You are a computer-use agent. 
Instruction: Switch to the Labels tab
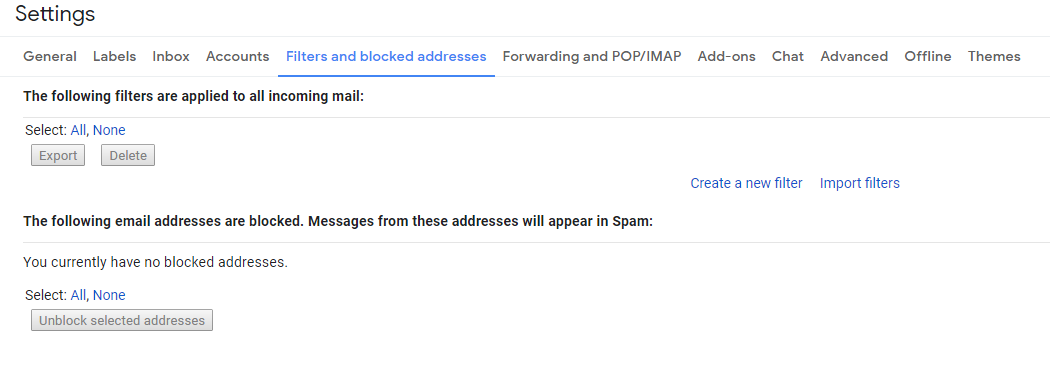click(115, 57)
